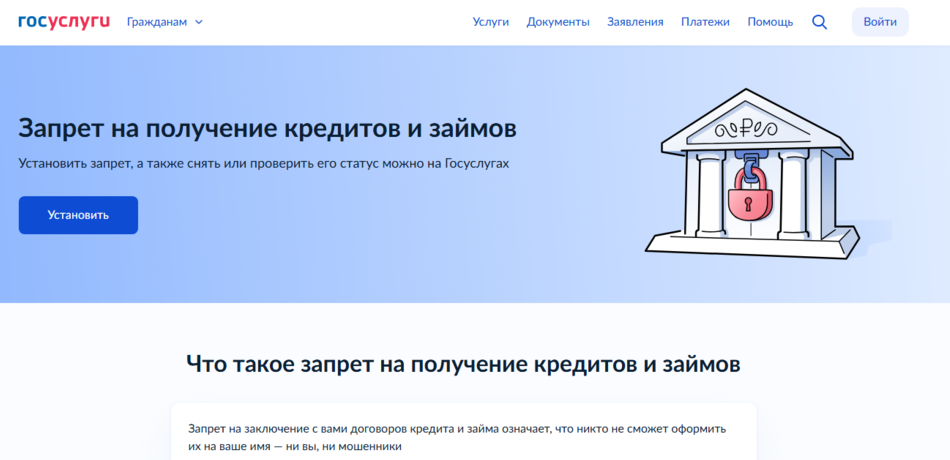Click the 'Что такое запрет' section heading

click(463, 363)
